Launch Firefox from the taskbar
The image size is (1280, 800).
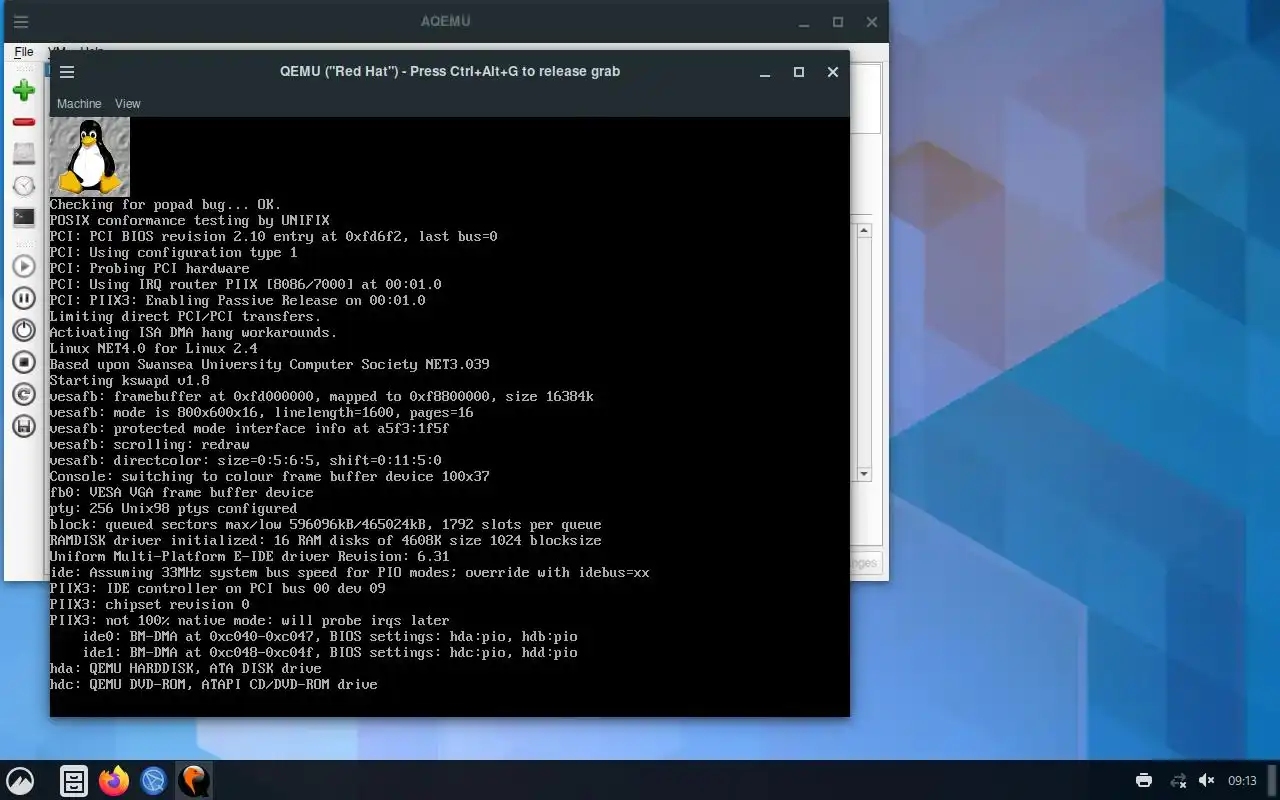point(114,781)
